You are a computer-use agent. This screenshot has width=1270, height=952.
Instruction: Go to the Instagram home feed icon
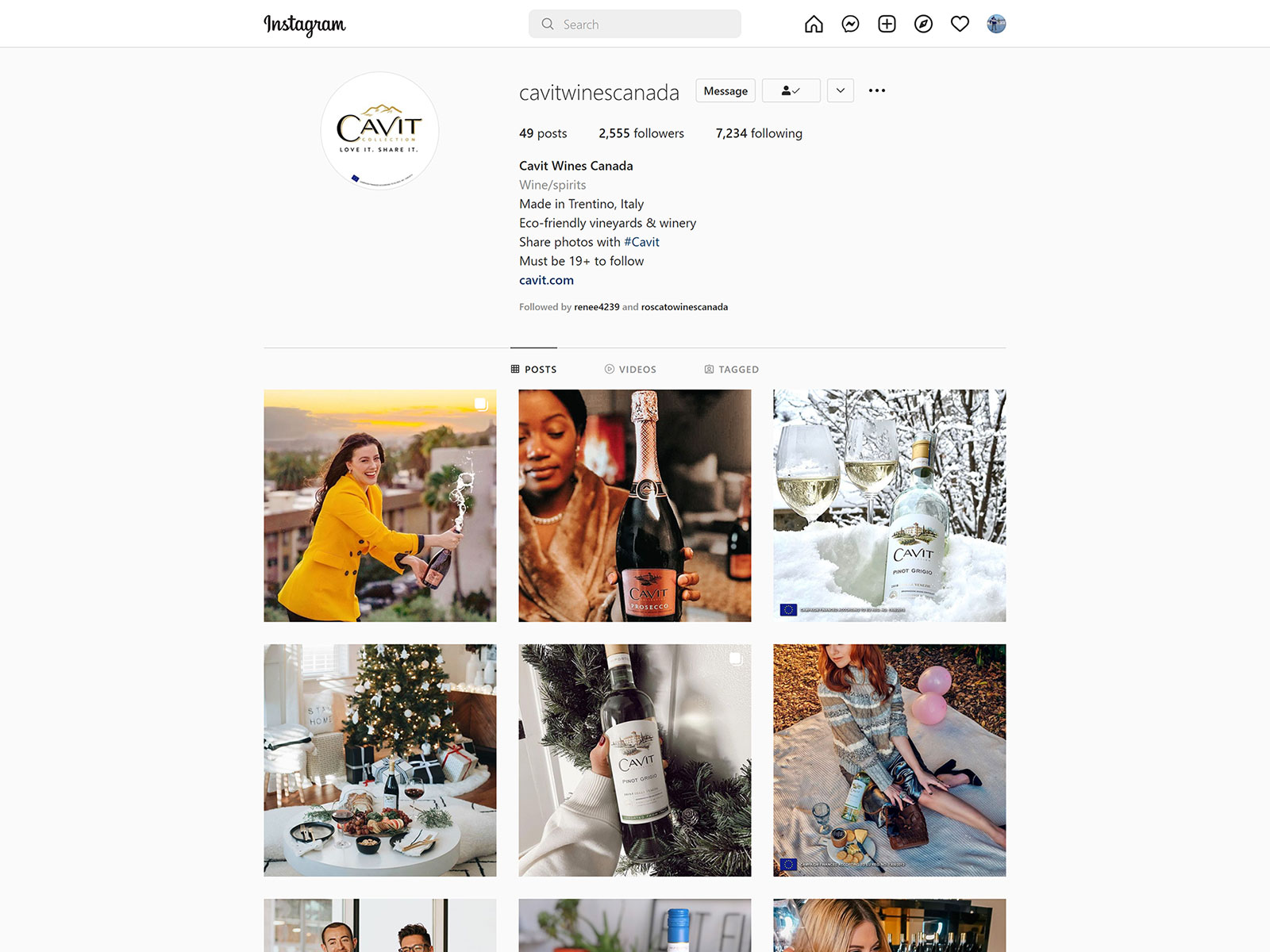pos(814,24)
